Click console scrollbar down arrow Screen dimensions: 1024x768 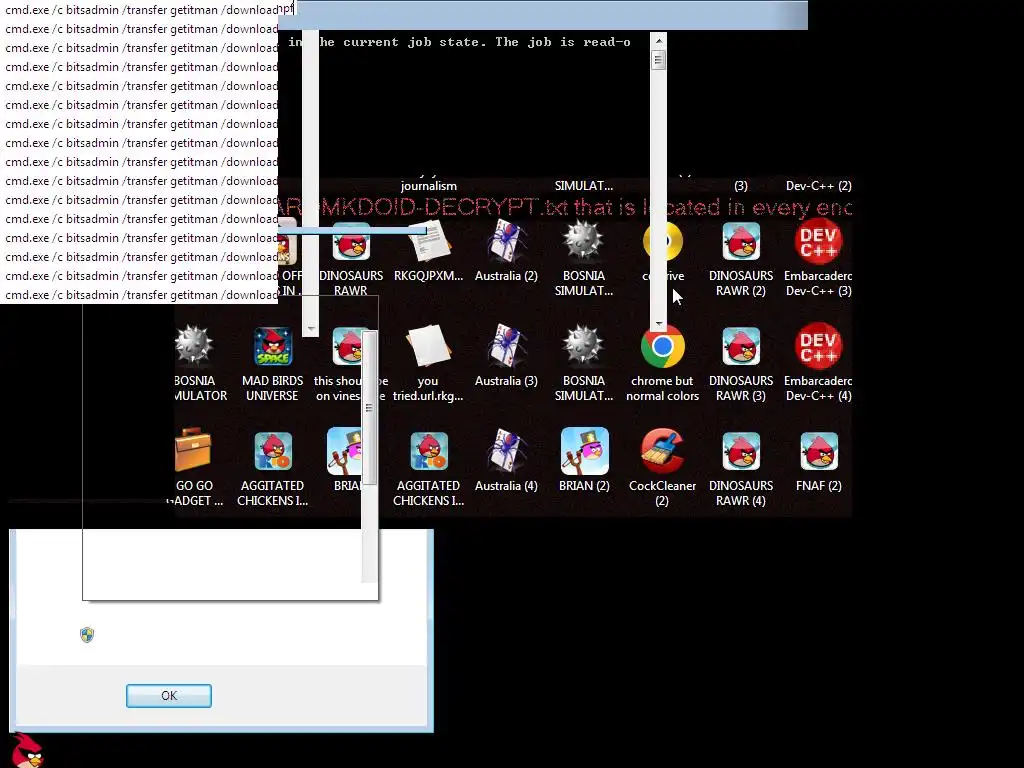click(x=658, y=324)
